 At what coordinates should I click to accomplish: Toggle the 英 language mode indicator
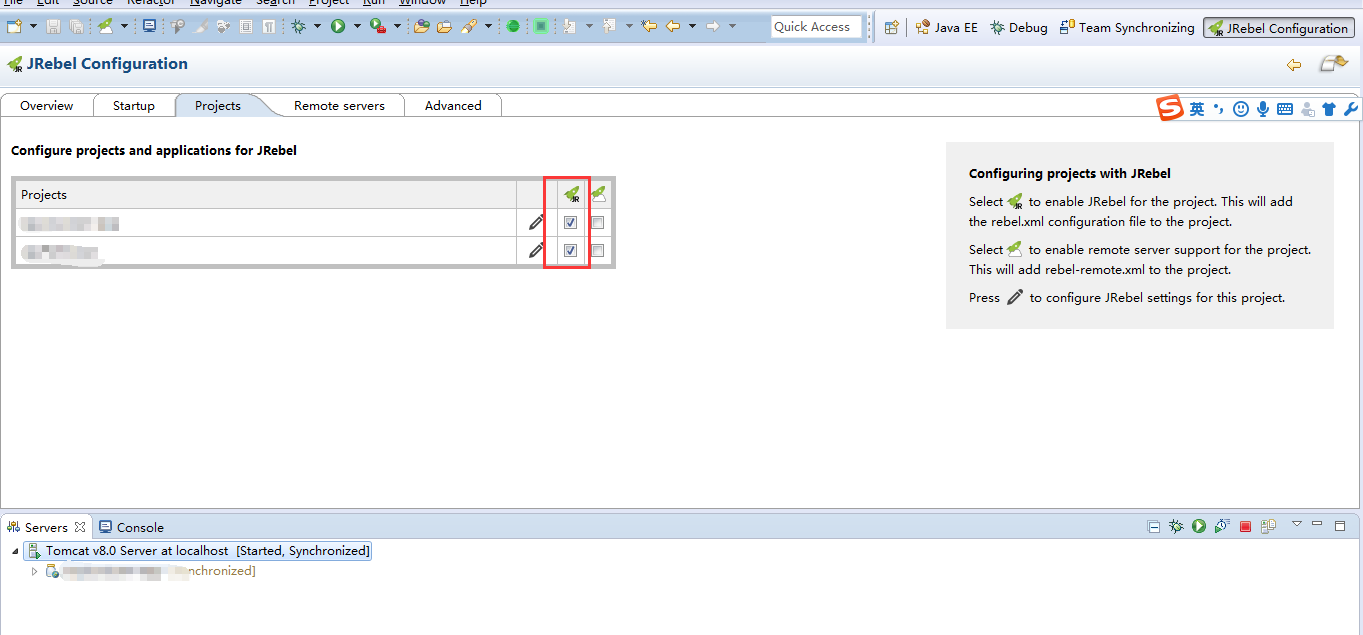[x=1197, y=109]
